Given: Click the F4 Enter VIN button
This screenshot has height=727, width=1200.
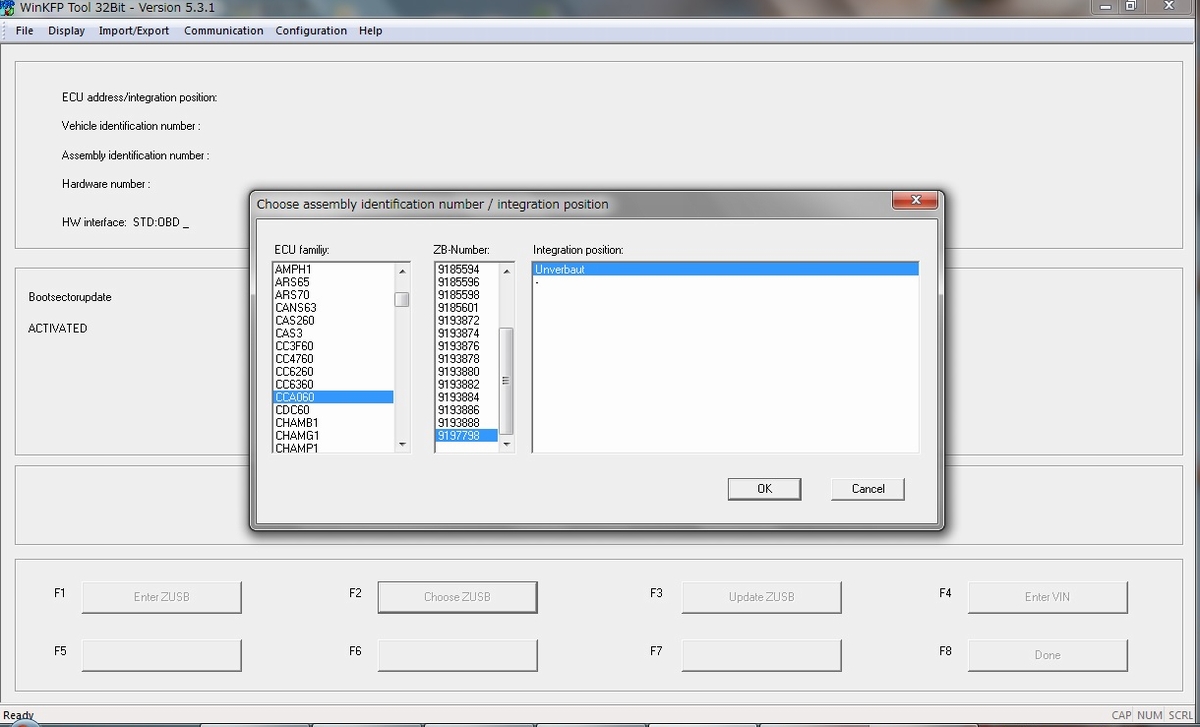Looking at the screenshot, I should [x=1047, y=597].
